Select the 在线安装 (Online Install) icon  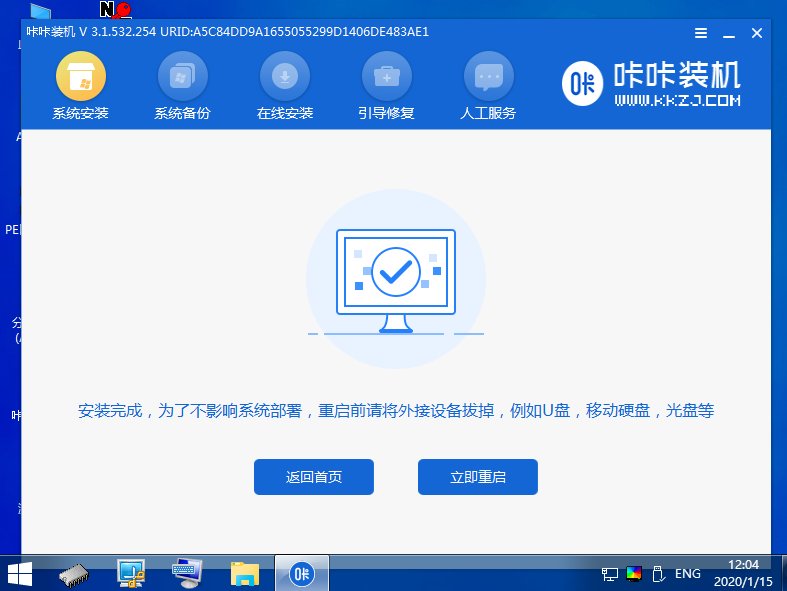click(x=285, y=86)
